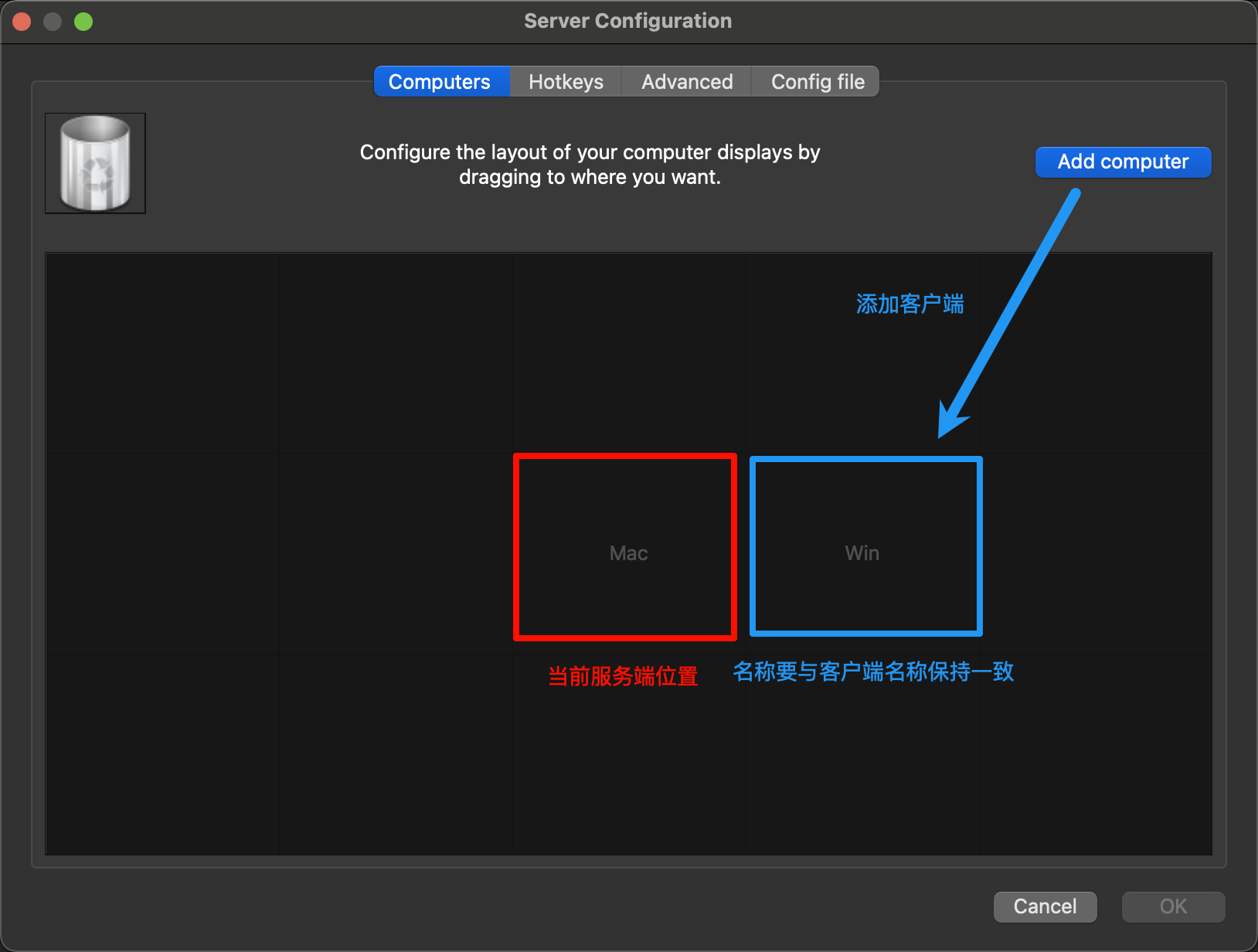Open the Hotkeys tab

[566, 82]
